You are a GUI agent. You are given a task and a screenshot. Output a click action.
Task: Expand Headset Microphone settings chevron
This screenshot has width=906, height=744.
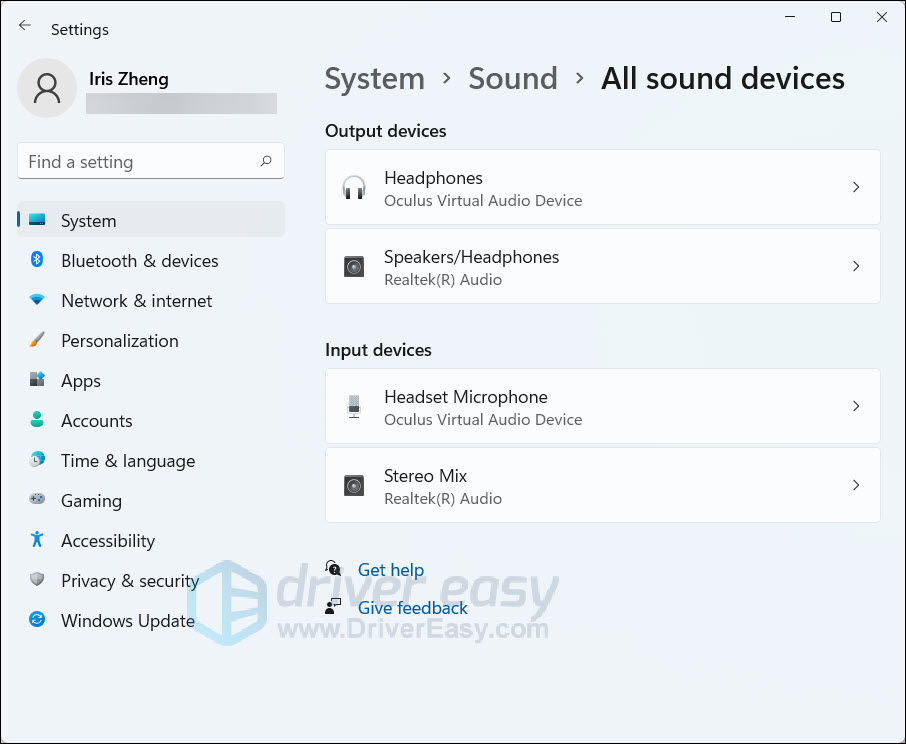pyautogui.click(x=856, y=406)
